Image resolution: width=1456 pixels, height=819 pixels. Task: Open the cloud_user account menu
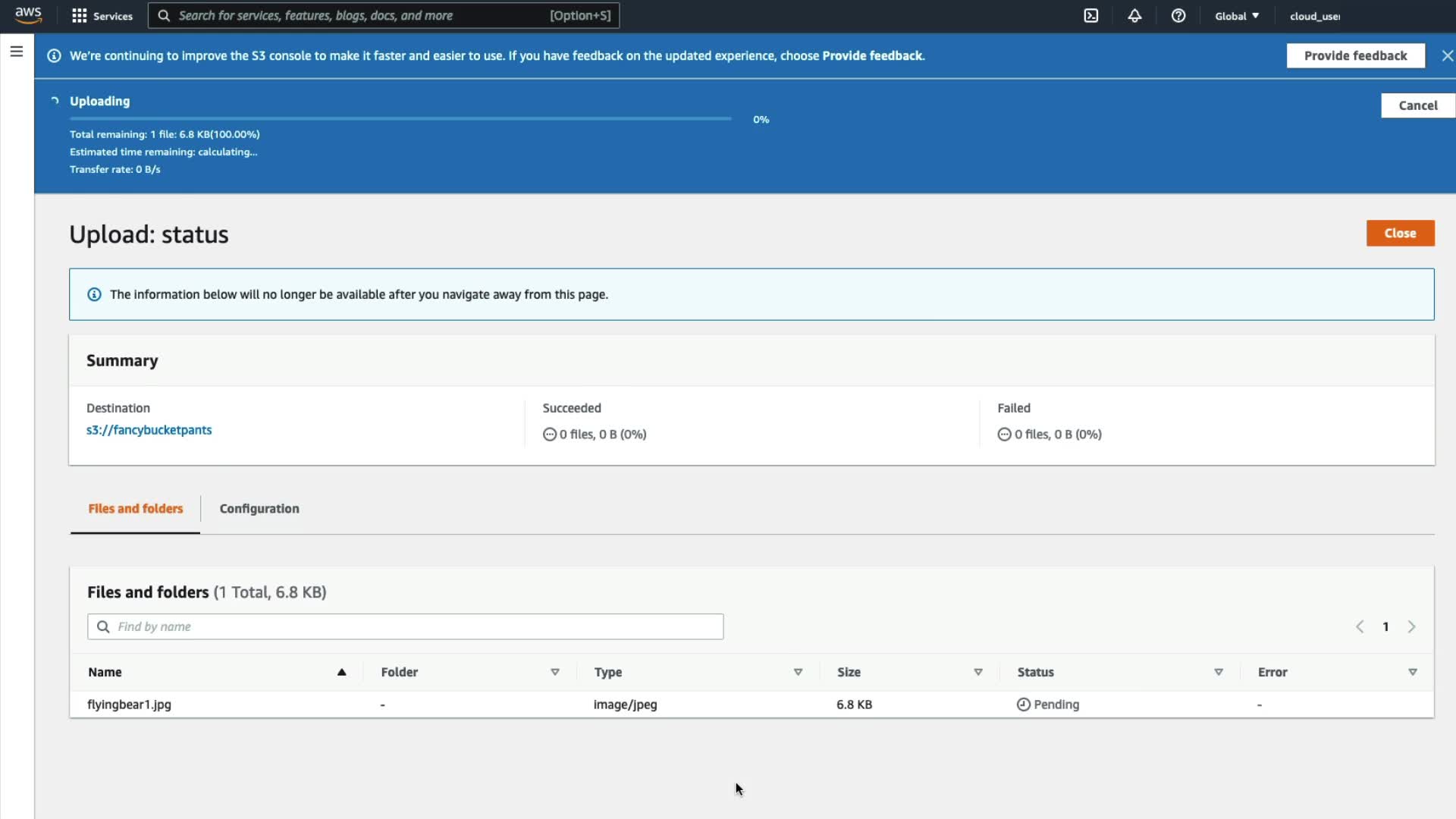[x=1314, y=16]
